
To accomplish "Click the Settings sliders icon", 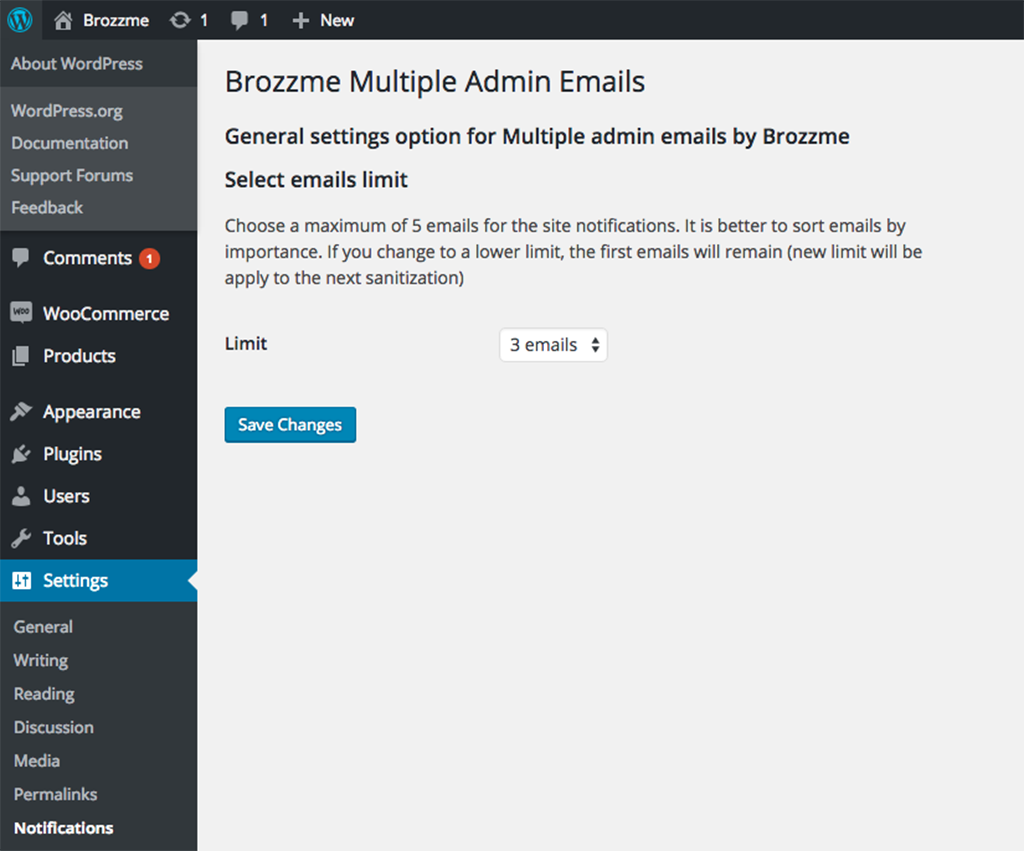I will pyautogui.click(x=22, y=580).
